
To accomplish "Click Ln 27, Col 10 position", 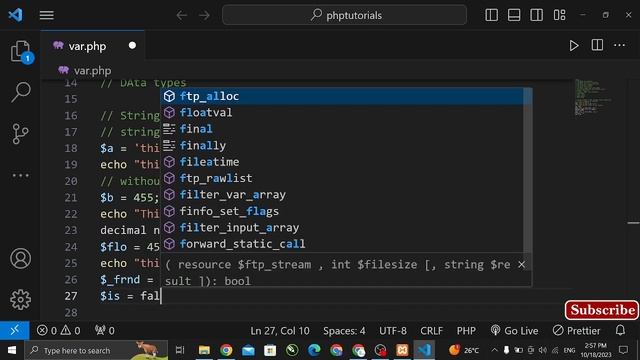I will tap(280, 330).
